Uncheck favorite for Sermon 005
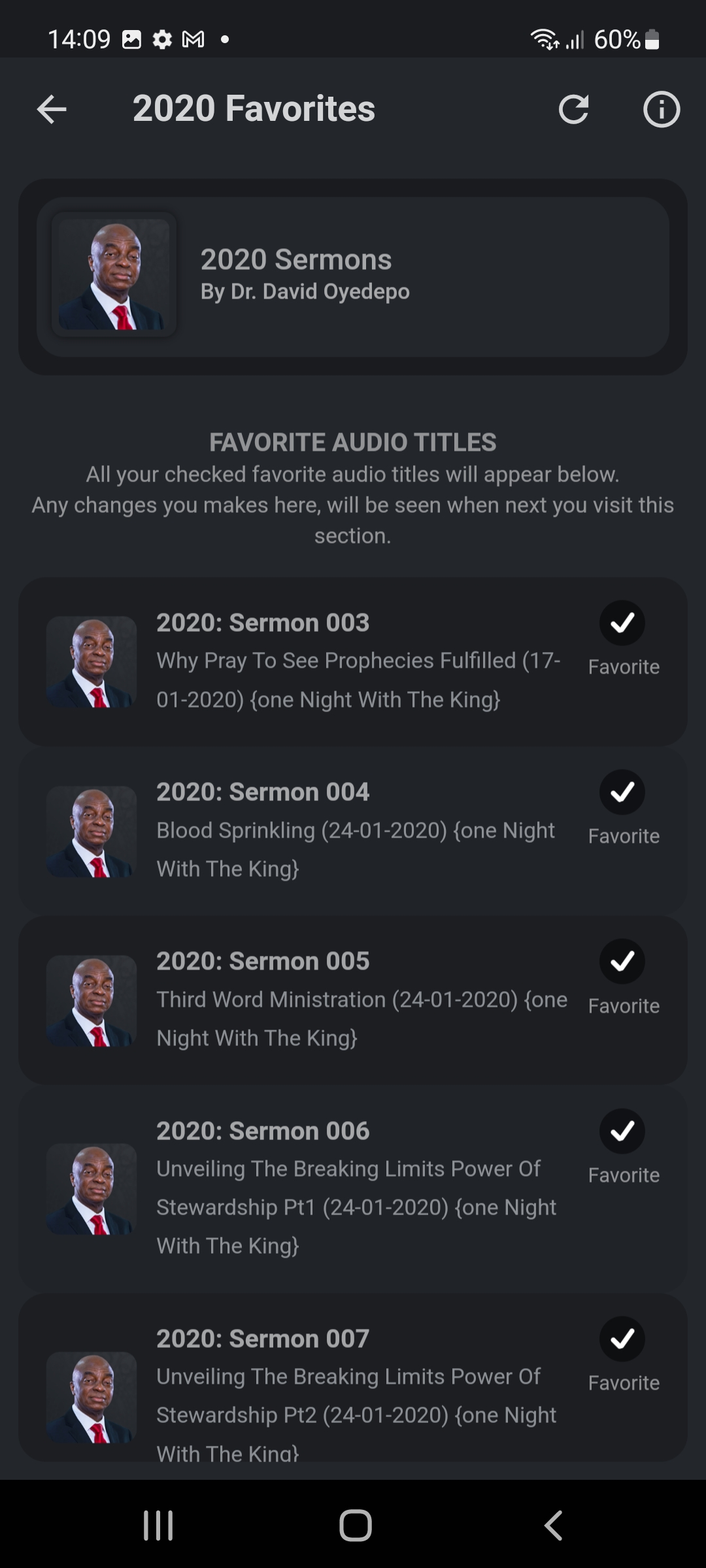706x1568 pixels. [622, 961]
